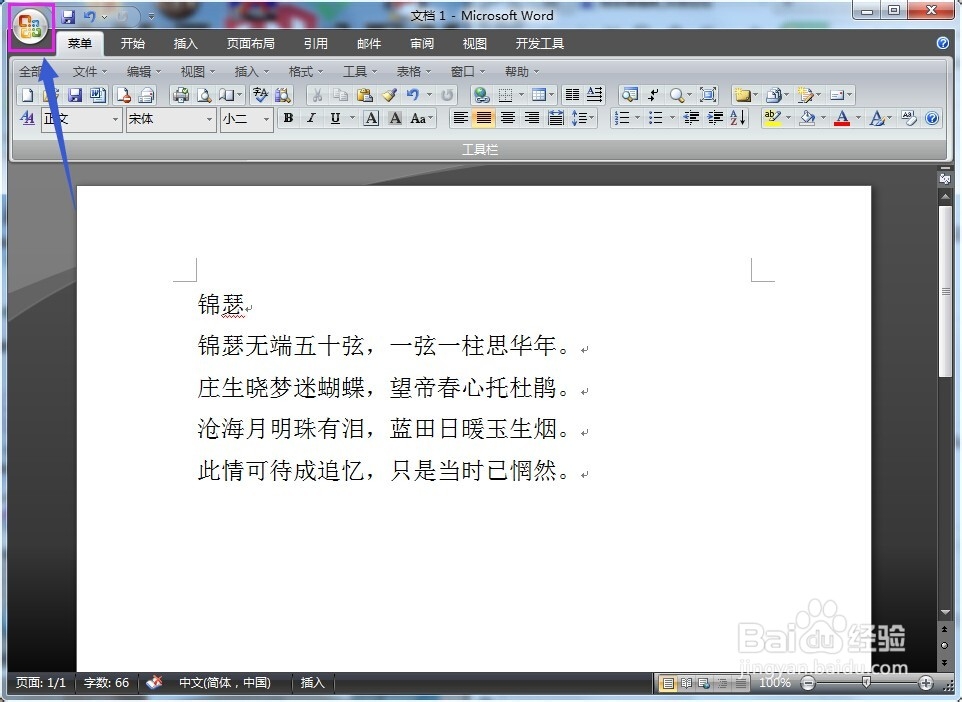Switch to the 页面布局 tab

(x=250, y=44)
